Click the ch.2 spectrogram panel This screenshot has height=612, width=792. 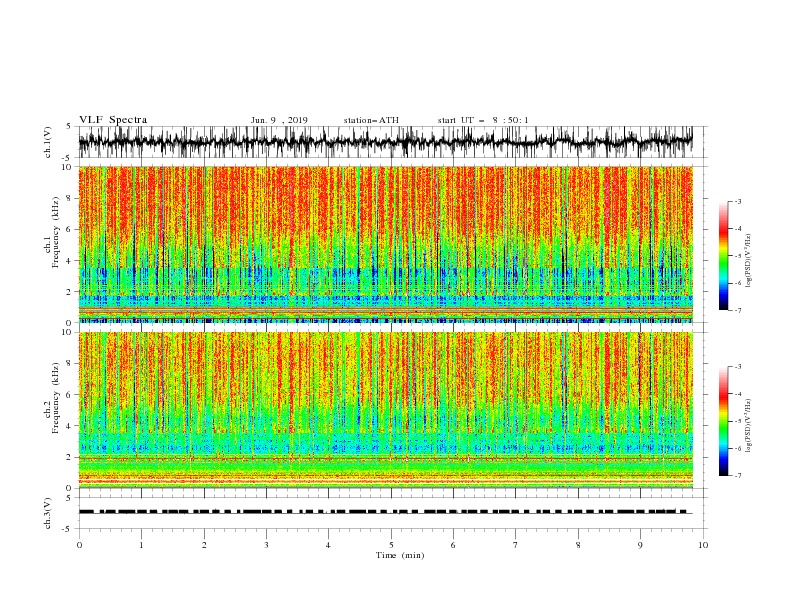pos(385,410)
